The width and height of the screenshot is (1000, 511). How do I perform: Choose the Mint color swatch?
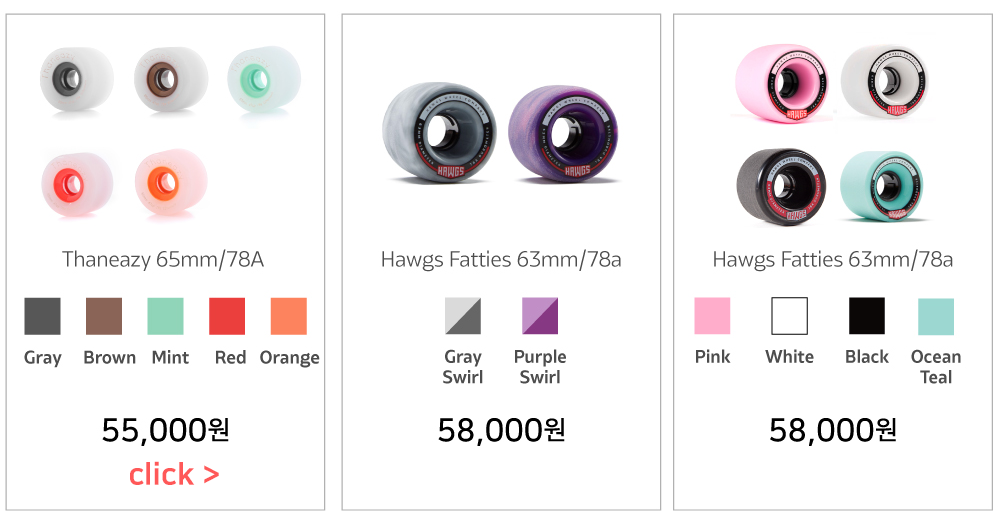click(165, 316)
